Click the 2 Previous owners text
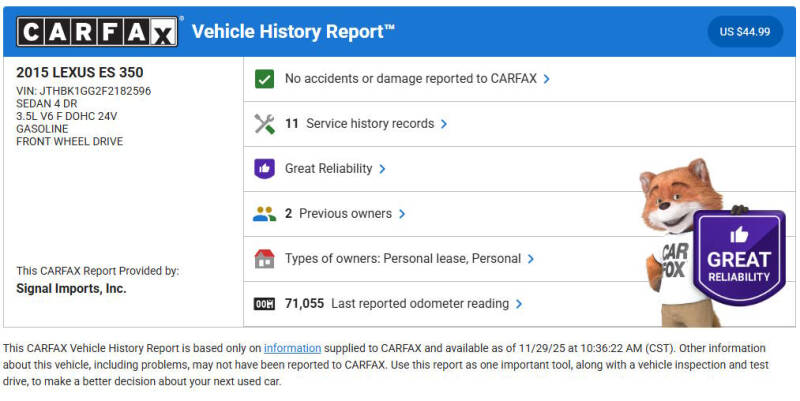 click(x=339, y=214)
